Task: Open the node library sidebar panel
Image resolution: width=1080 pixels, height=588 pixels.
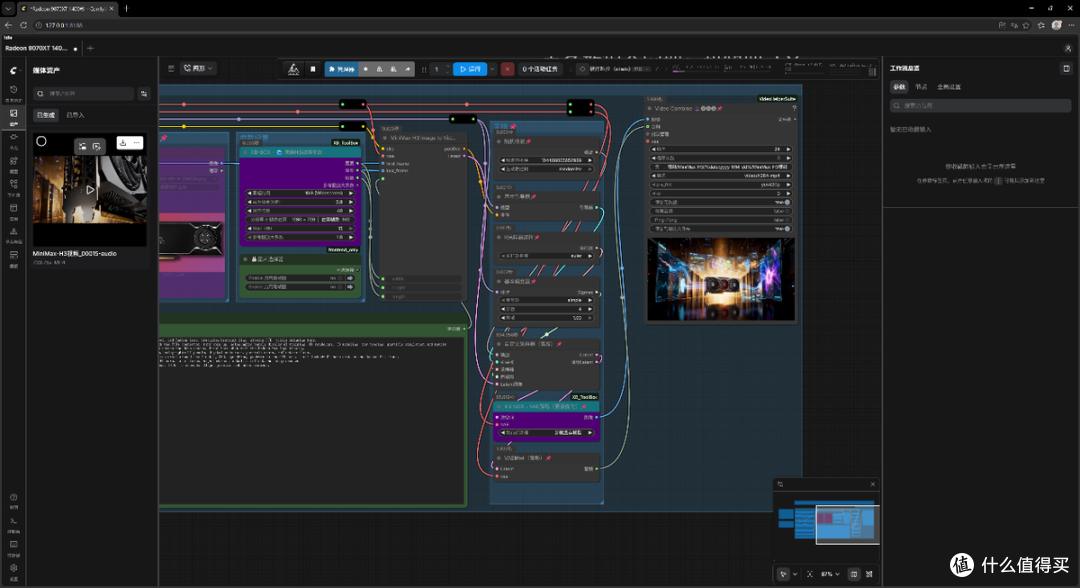Action: [13, 140]
